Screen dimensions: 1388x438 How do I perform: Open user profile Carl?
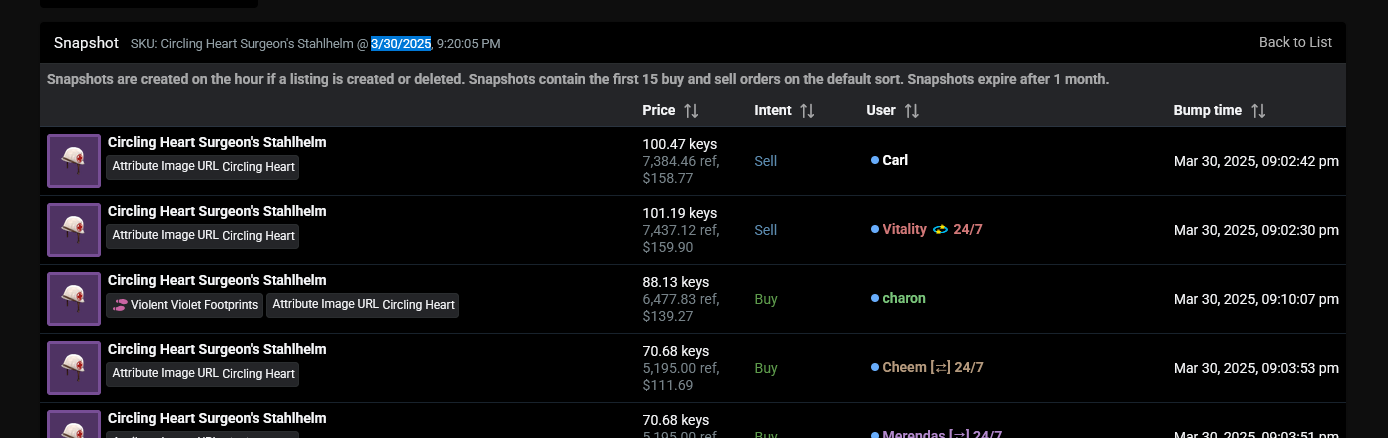pos(895,160)
